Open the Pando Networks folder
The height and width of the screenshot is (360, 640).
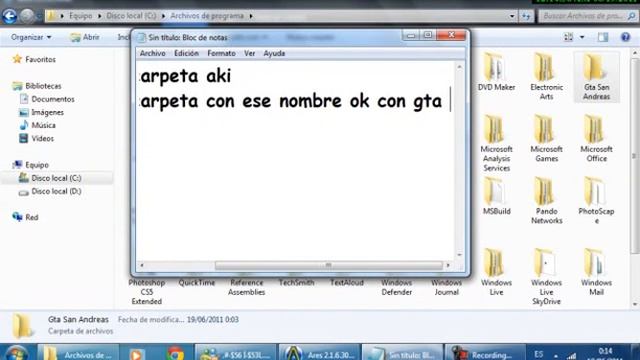[x=546, y=201]
